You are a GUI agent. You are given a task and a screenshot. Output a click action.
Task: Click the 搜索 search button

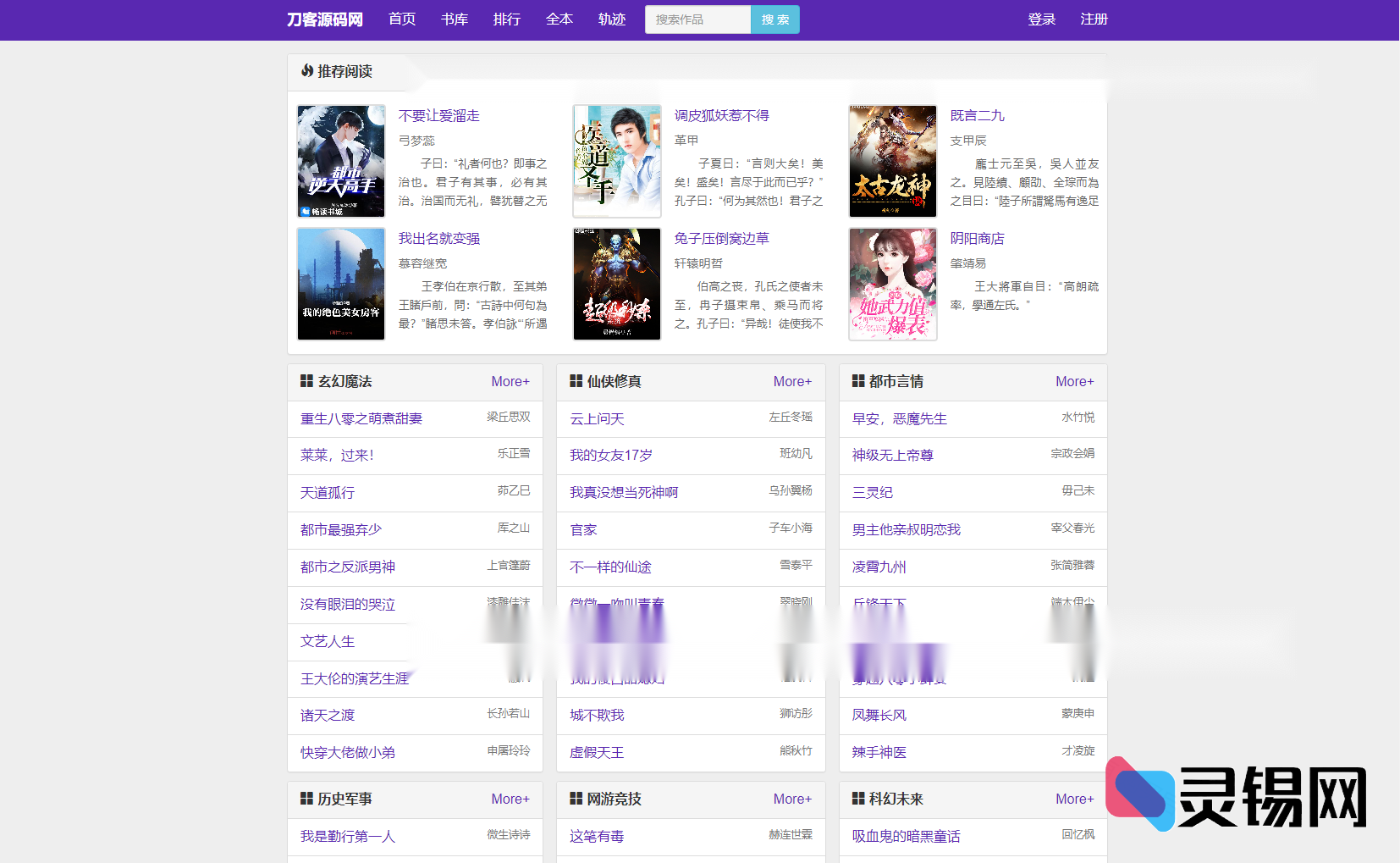774,19
